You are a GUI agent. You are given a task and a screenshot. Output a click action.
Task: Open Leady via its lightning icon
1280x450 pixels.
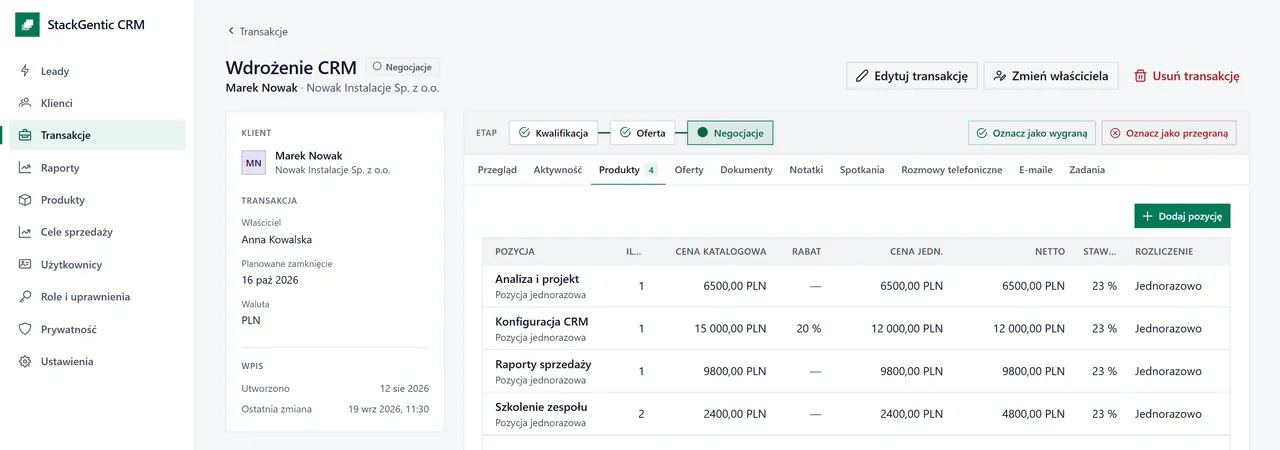[x=25, y=71]
